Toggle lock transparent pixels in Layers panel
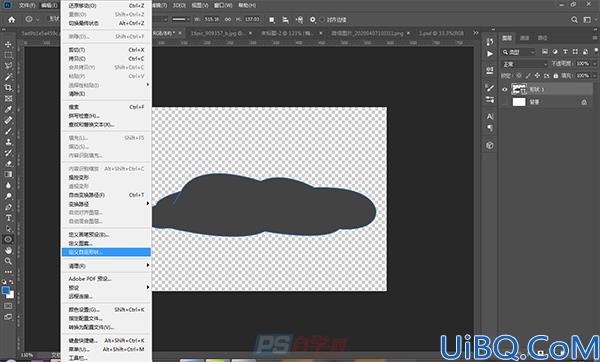The width and height of the screenshot is (600, 362). [519, 76]
